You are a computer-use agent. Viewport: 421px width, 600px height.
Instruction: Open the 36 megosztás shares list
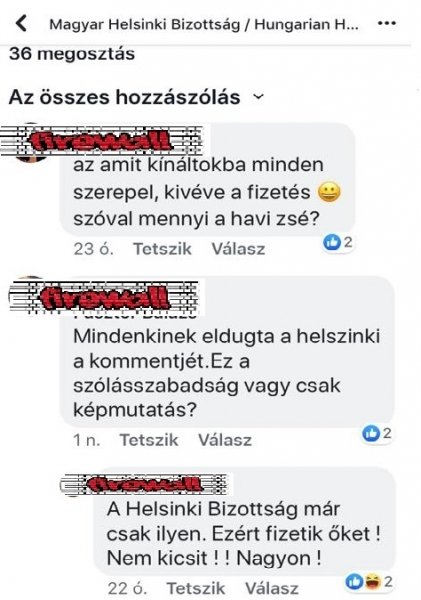pos(72,54)
